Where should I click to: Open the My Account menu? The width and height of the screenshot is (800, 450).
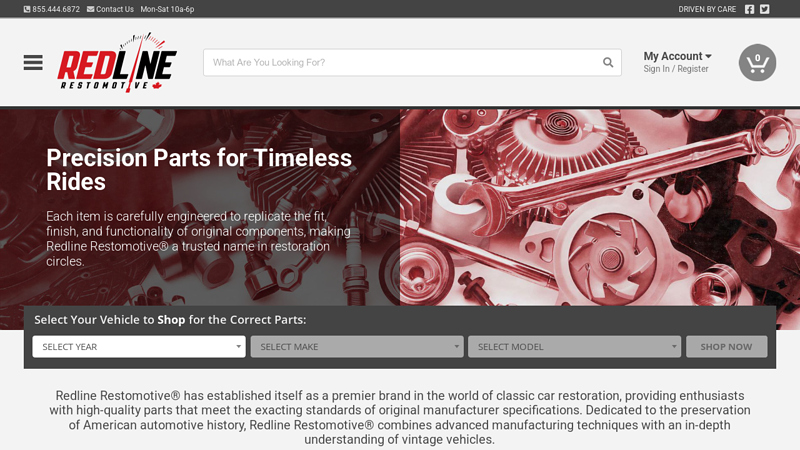pyautogui.click(x=677, y=56)
